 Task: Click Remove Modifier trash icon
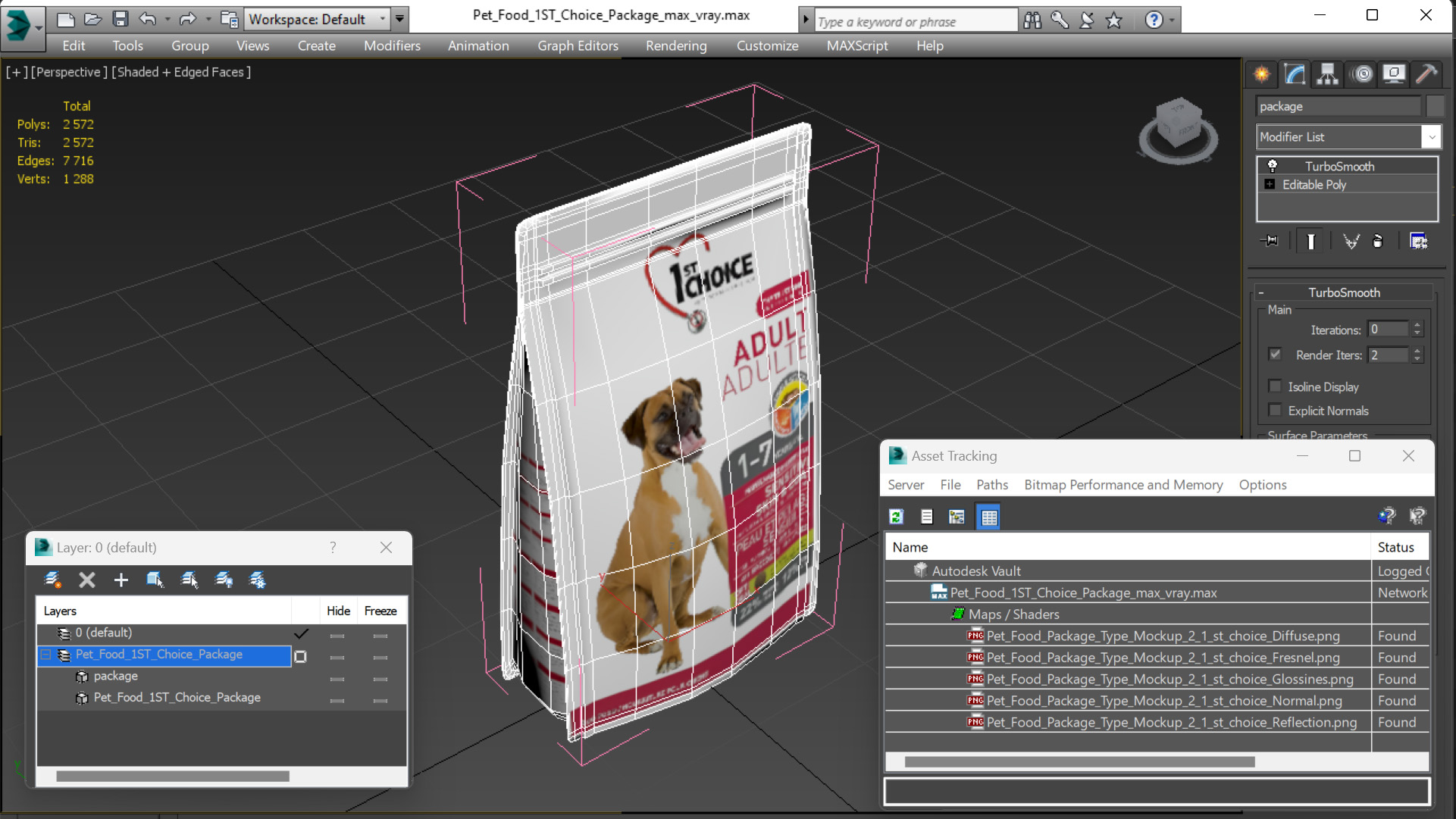point(1378,241)
